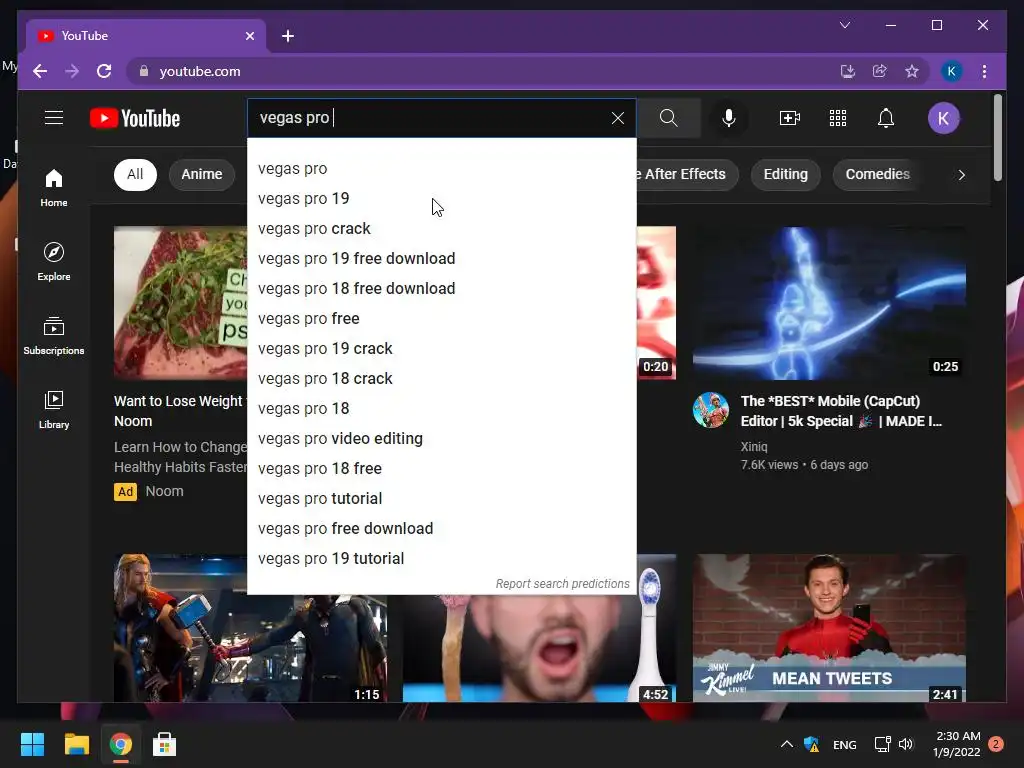
Task: Open File Explorer from taskbar
Action: coord(76,744)
